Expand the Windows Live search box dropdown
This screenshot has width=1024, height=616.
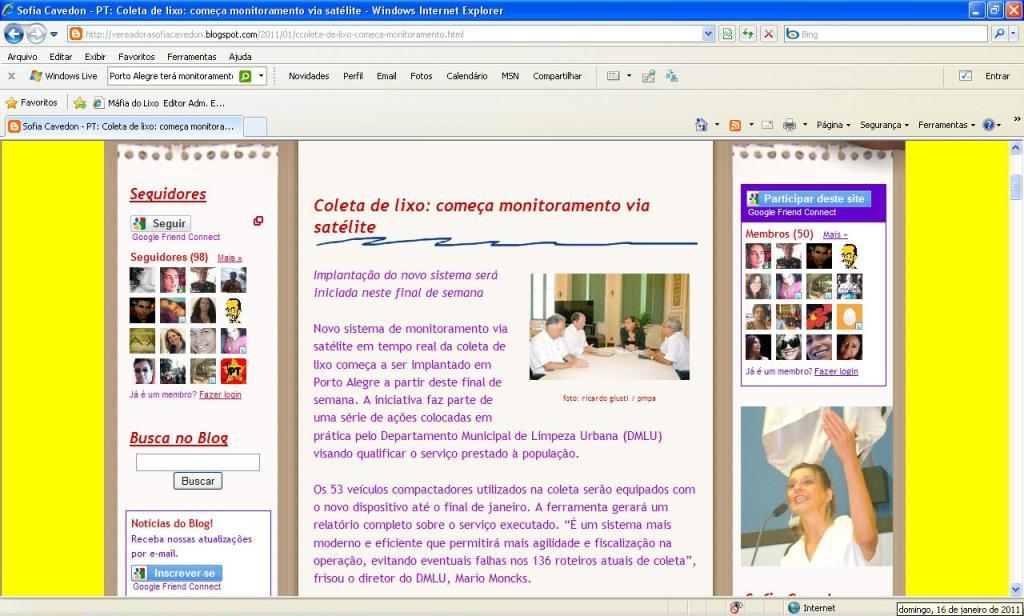pos(261,76)
